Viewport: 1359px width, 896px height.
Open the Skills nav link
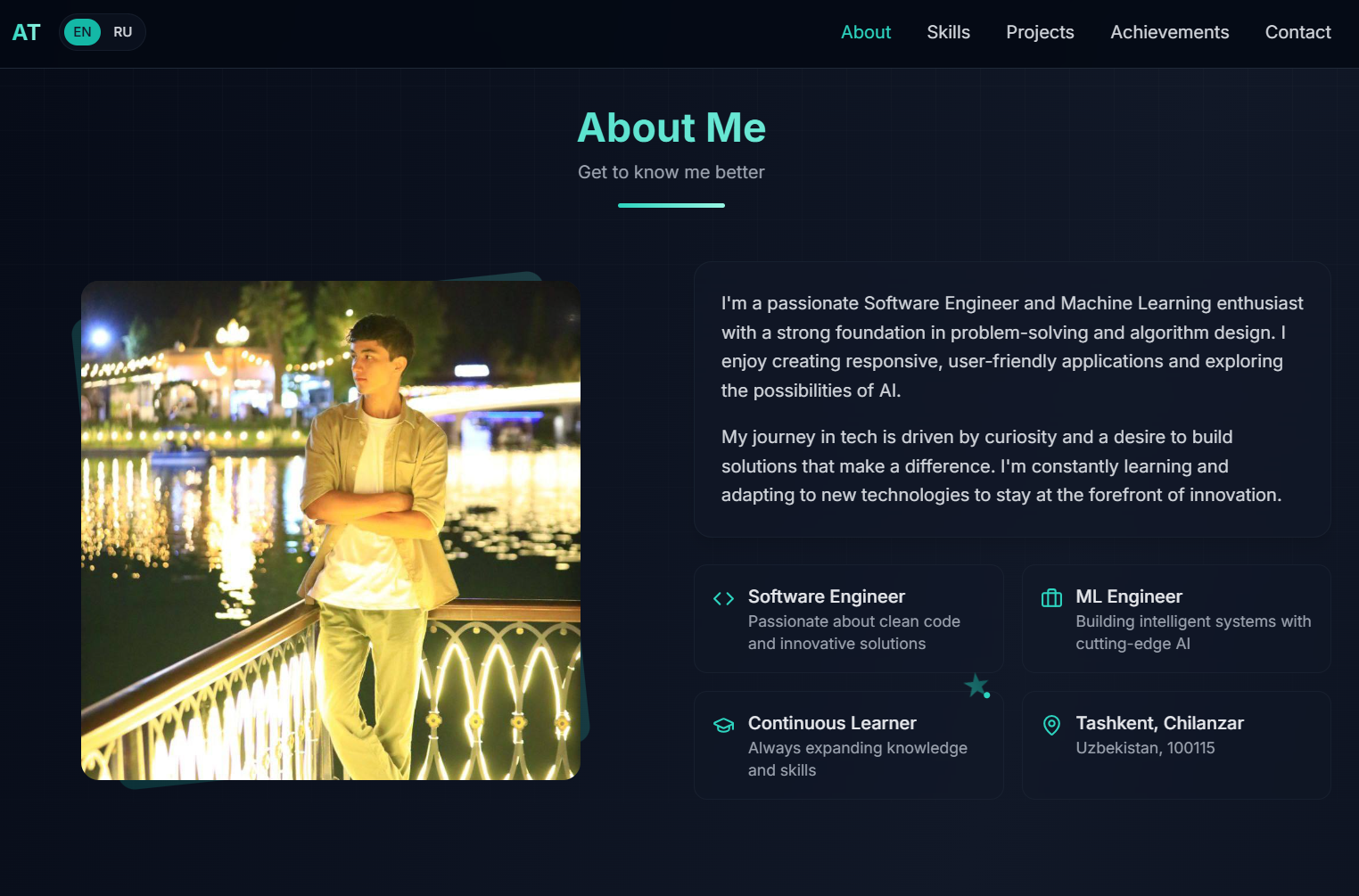[948, 32]
